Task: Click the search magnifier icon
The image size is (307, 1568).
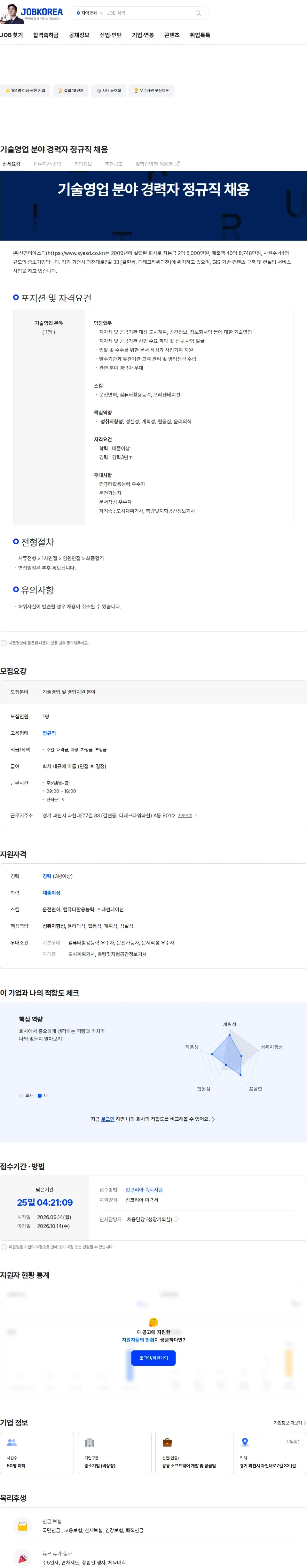Action: (198, 13)
